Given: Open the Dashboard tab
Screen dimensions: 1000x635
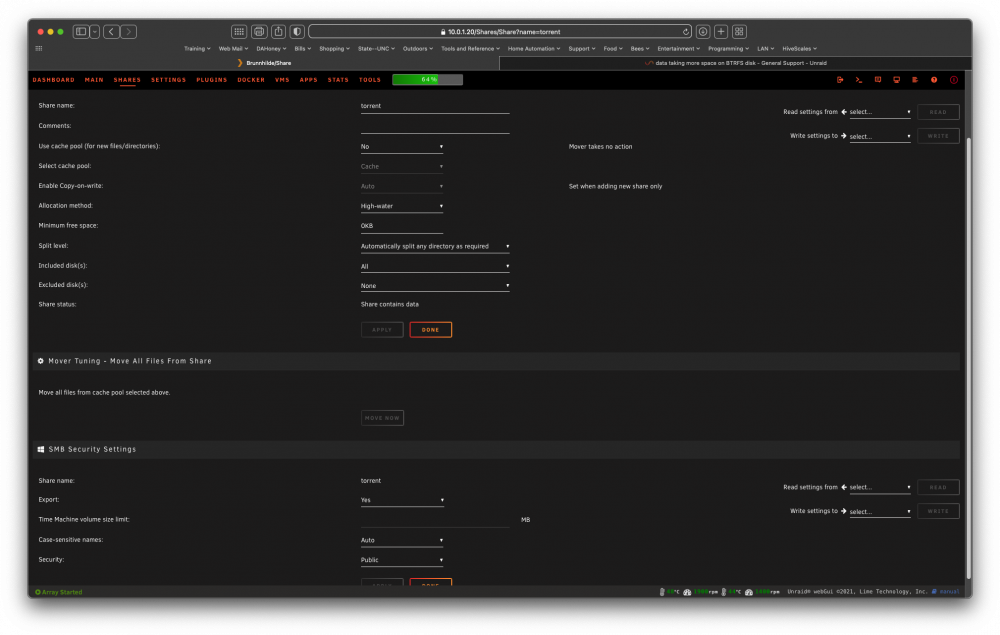Looking at the screenshot, I should 54,80.
